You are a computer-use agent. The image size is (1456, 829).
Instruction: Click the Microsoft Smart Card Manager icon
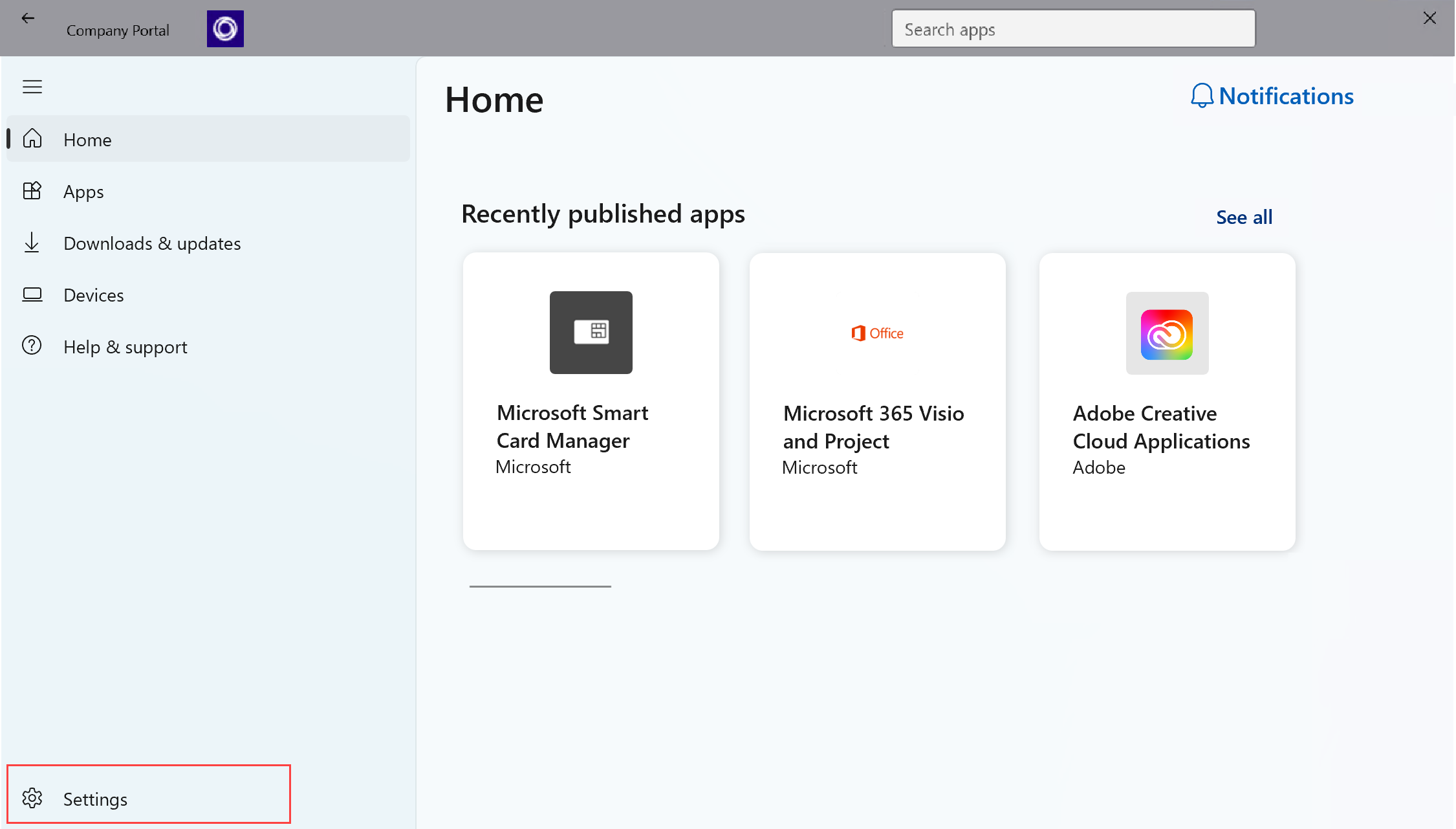[x=590, y=332]
